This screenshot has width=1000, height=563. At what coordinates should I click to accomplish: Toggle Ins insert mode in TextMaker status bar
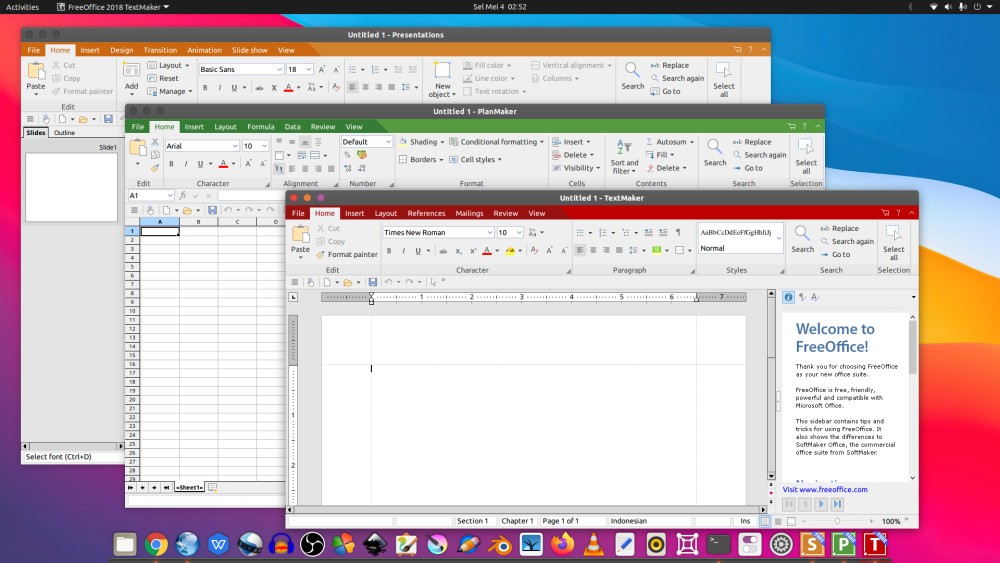[x=745, y=521]
